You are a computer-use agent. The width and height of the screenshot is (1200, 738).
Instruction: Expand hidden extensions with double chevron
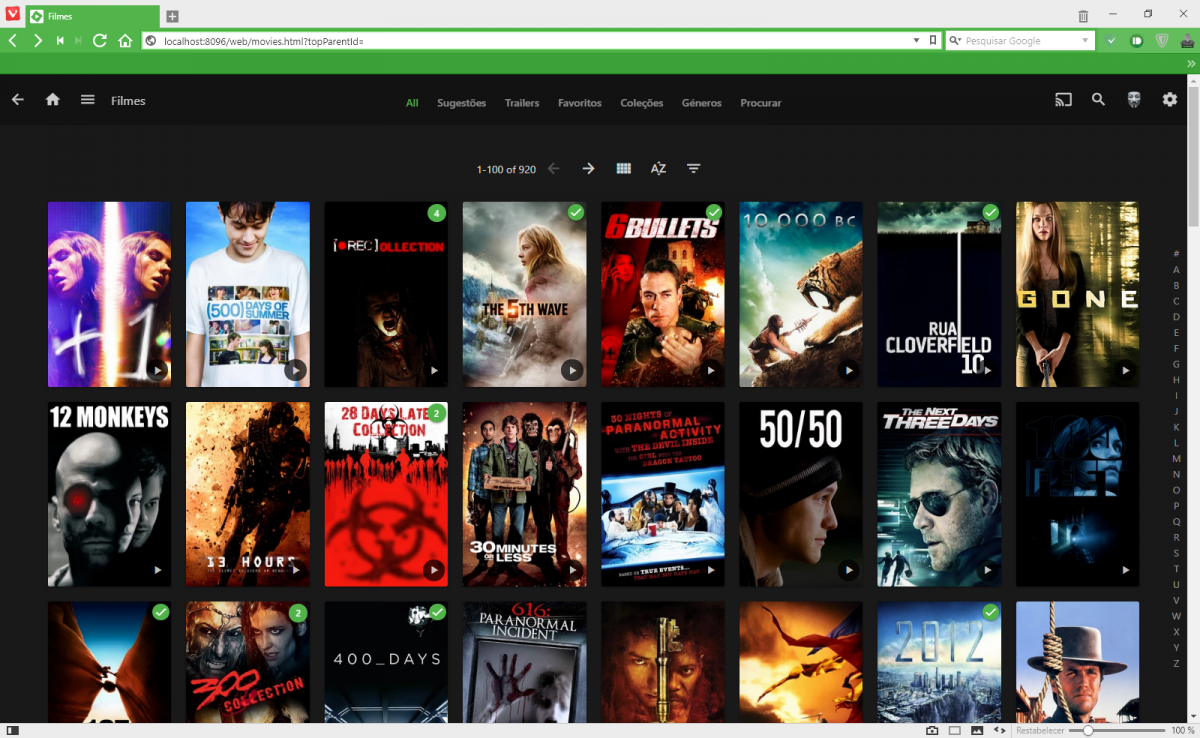tap(1191, 63)
